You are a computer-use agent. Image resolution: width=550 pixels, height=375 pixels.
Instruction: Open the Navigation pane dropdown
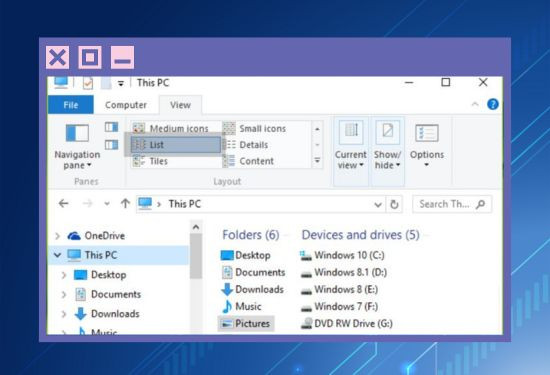tap(77, 147)
